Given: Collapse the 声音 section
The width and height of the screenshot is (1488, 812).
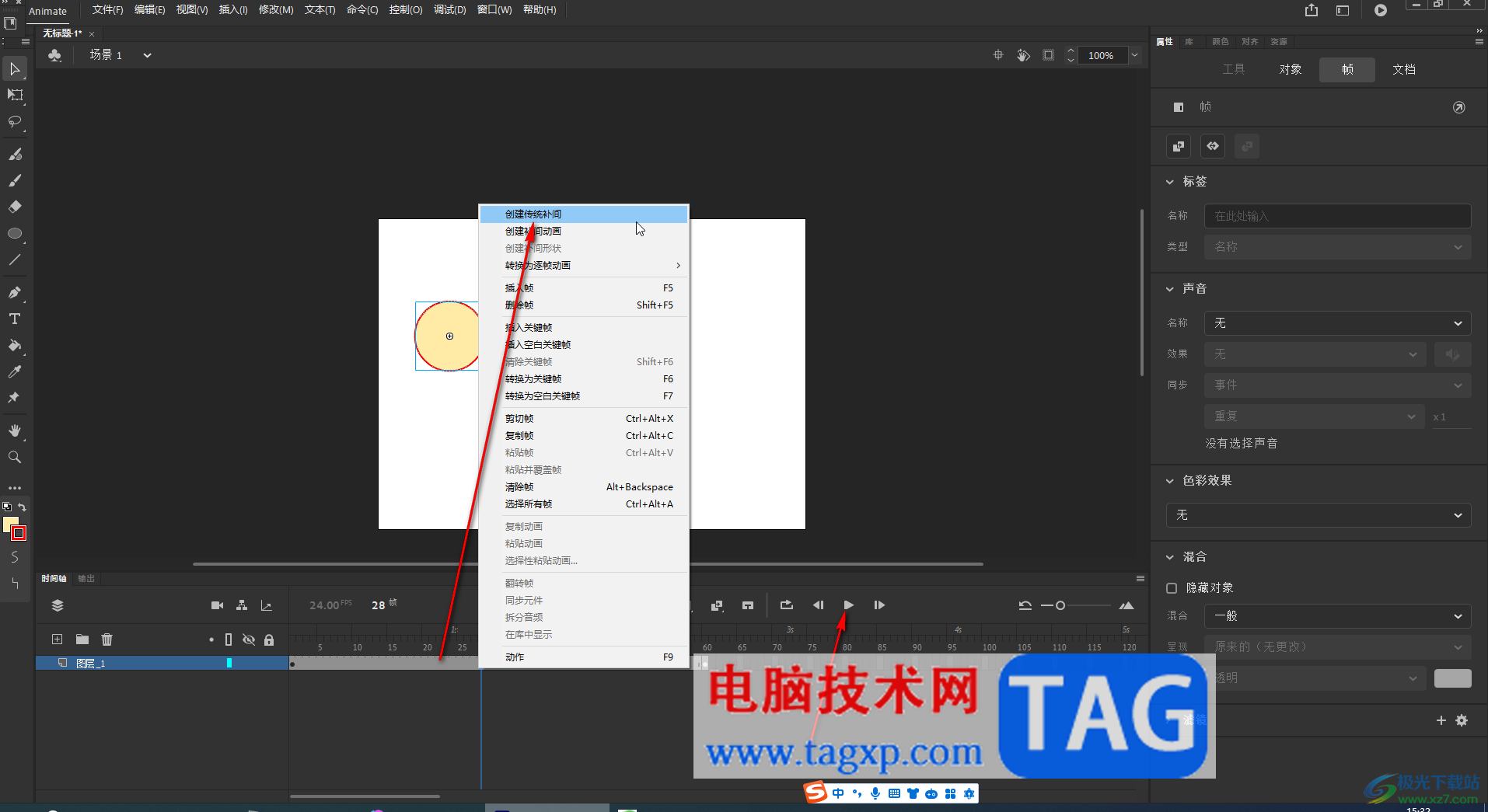Looking at the screenshot, I should [1170, 289].
